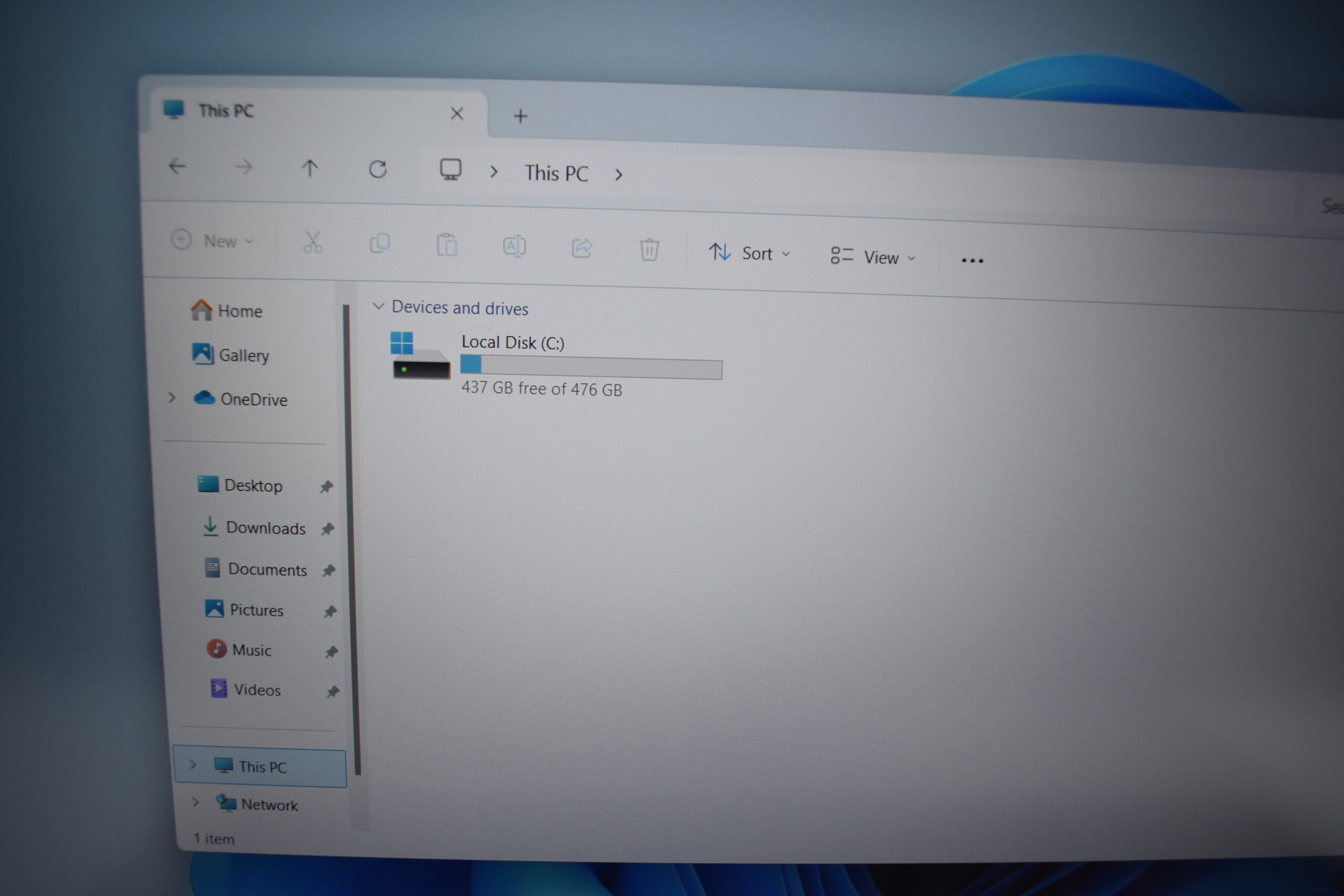The width and height of the screenshot is (1344, 896).
Task: Open the Sort dropdown menu
Action: click(x=749, y=252)
